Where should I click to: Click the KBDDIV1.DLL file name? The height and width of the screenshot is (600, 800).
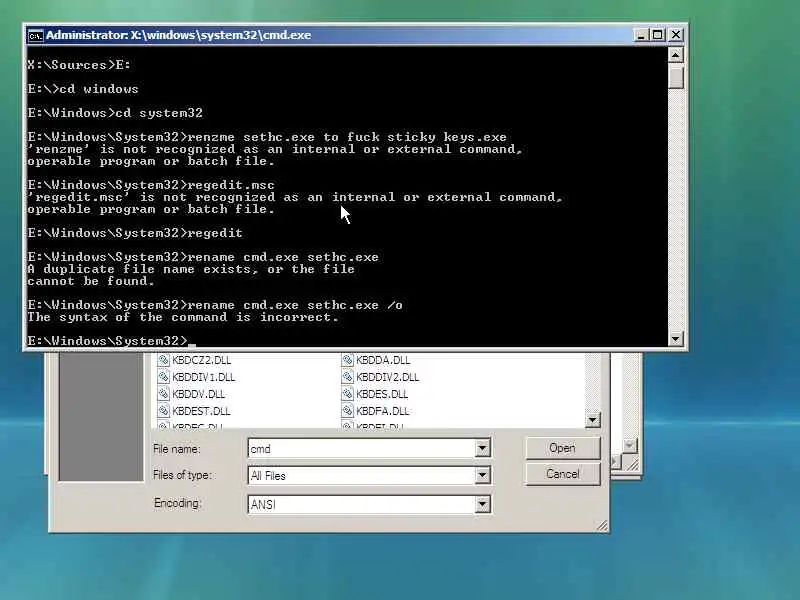[x=204, y=378]
